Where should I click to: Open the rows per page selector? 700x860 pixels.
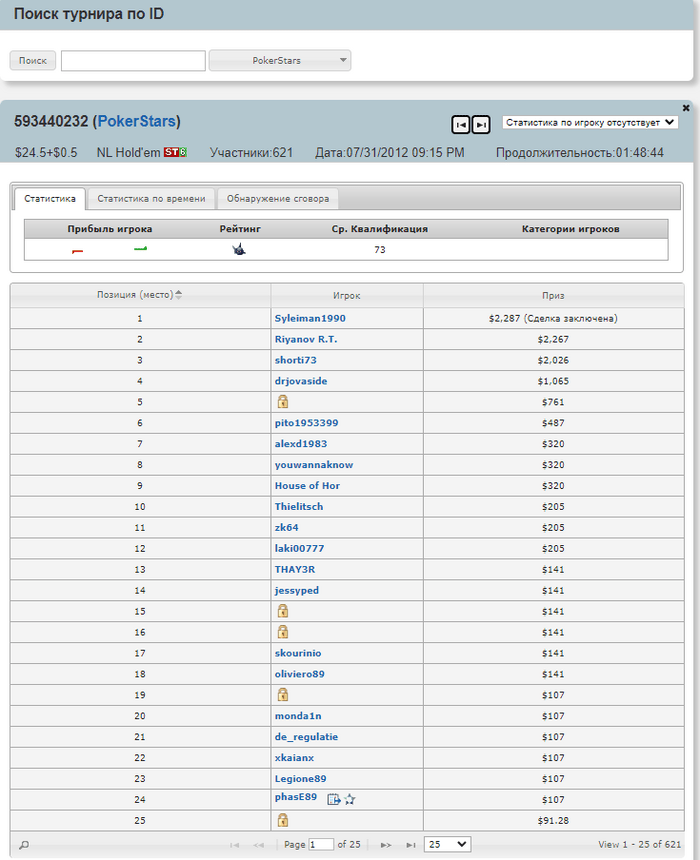tap(448, 844)
